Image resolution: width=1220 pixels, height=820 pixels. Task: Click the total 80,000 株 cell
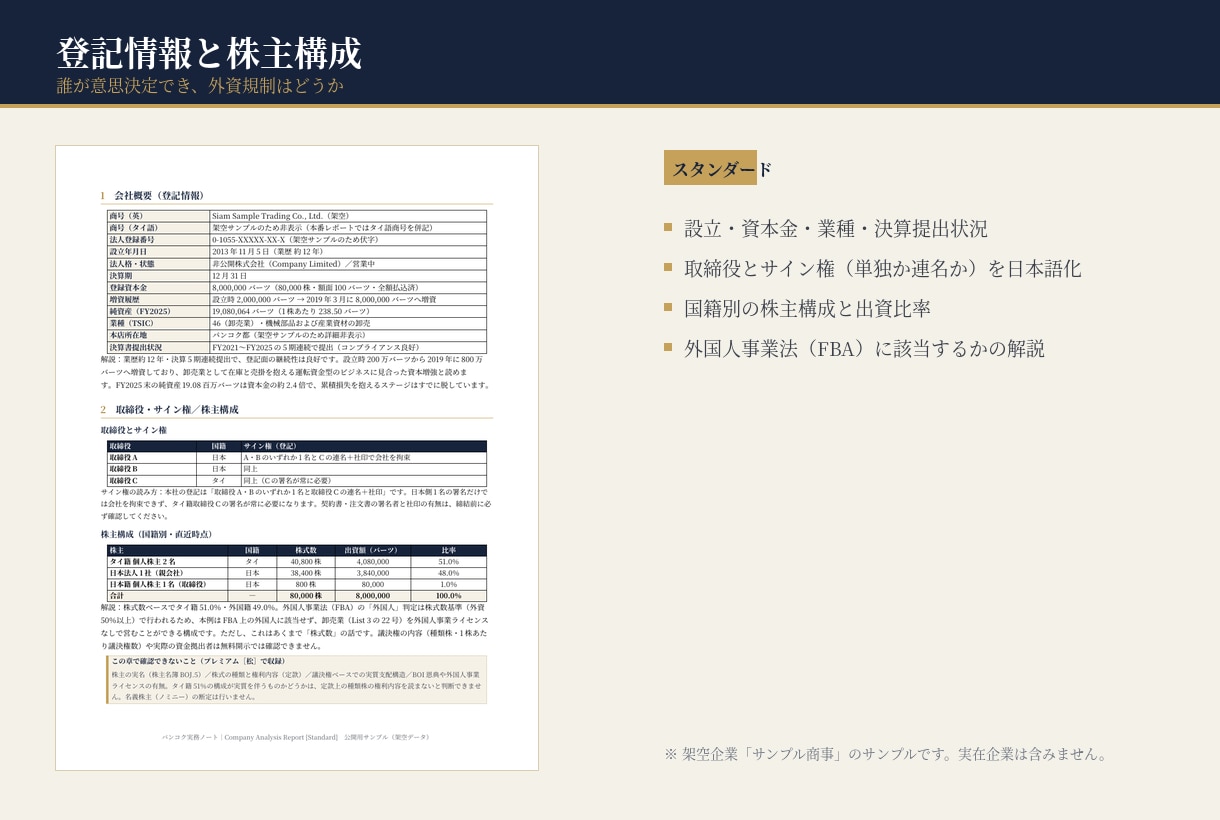306,596
